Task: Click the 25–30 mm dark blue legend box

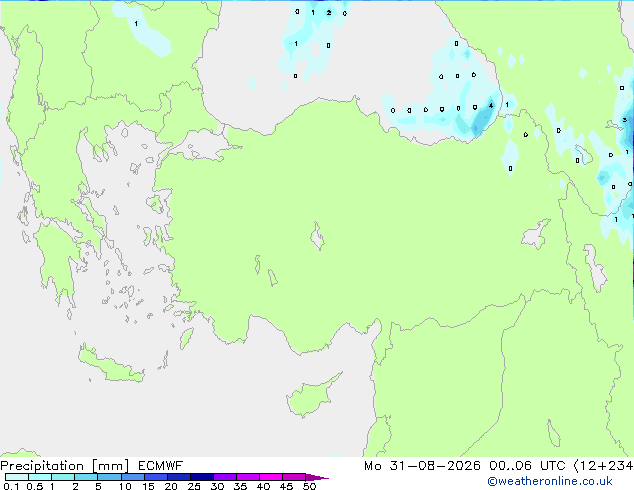Action: tap(201, 477)
